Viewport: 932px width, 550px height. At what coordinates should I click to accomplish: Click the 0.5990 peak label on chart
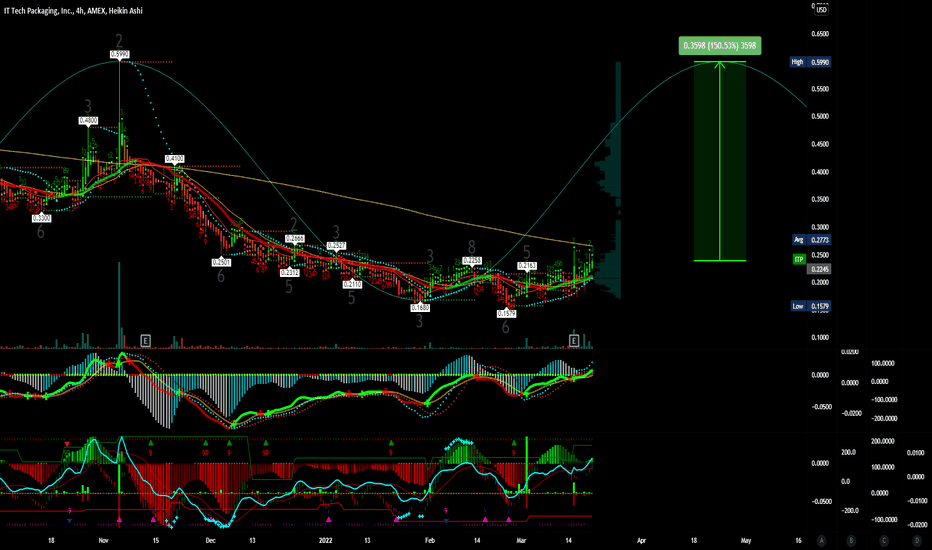tap(119, 54)
